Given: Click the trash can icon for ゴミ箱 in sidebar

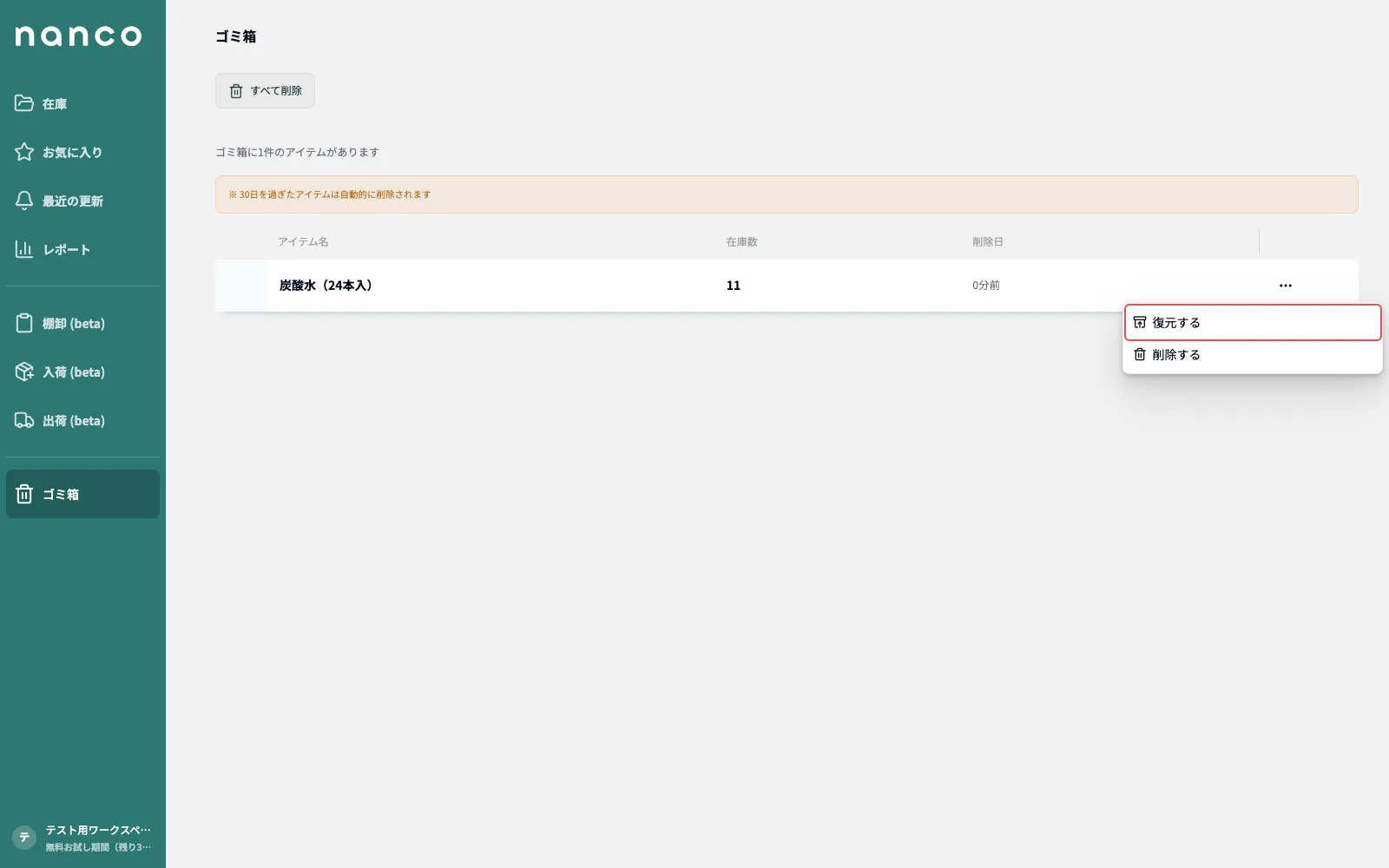Looking at the screenshot, I should 24,494.
